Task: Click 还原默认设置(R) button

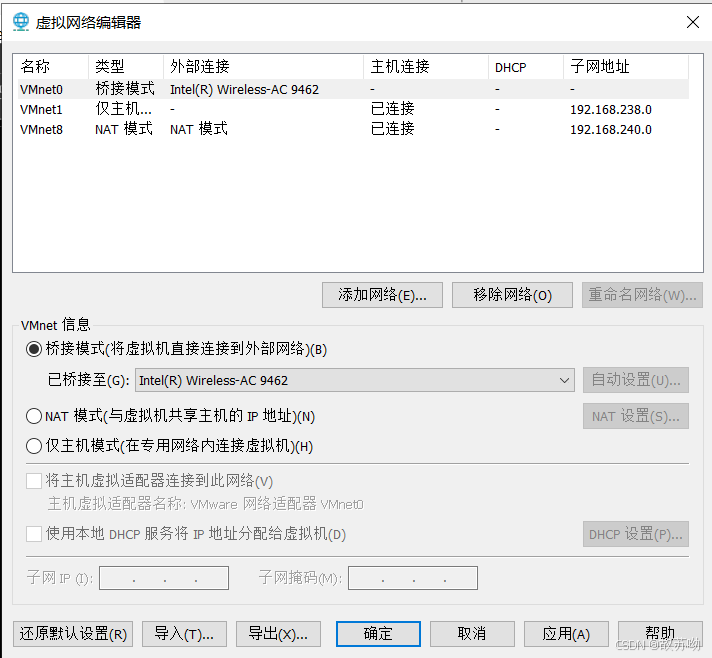Action: click(x=73, y=634)
